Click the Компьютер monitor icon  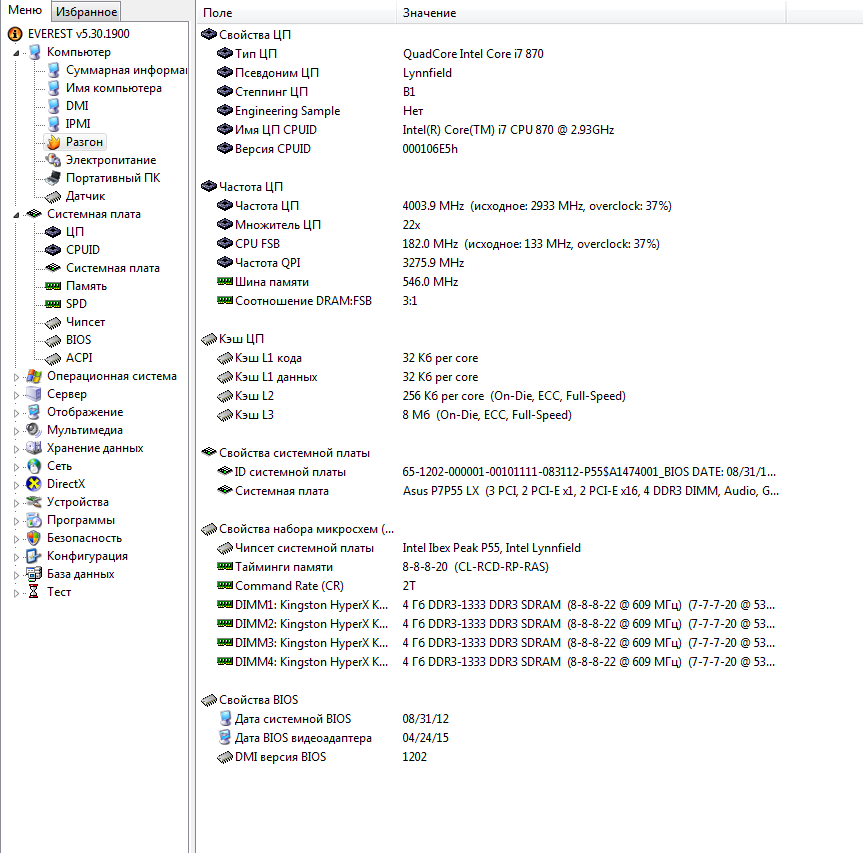(35, 52)
